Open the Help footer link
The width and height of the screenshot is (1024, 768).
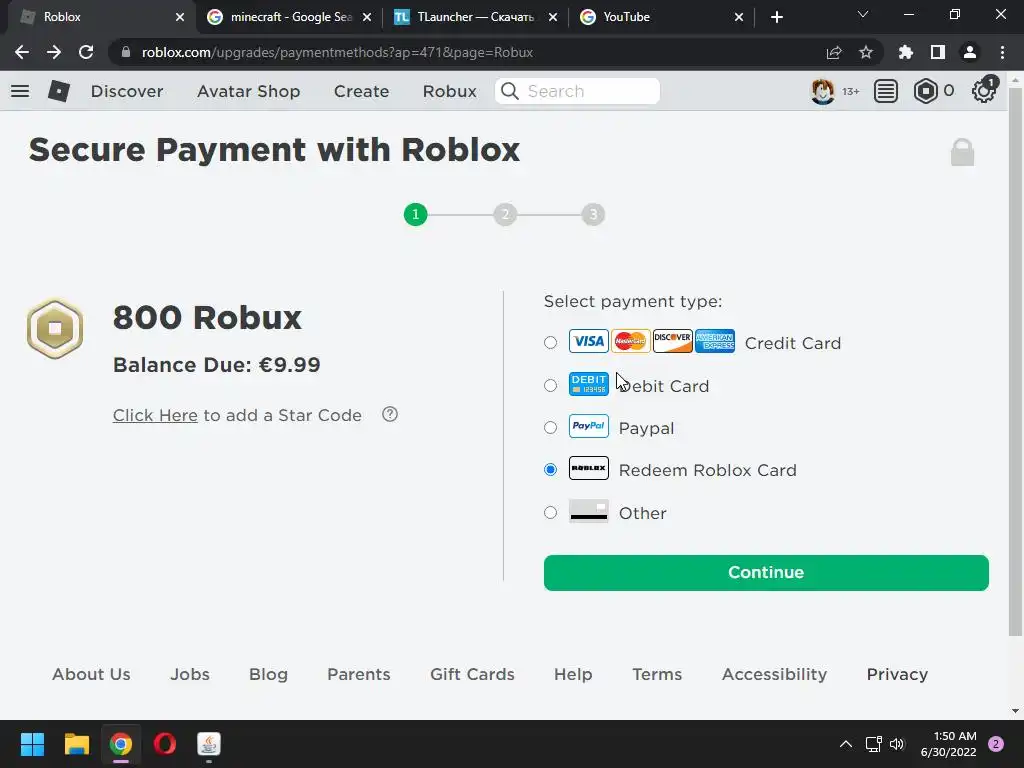pos(573,674)
